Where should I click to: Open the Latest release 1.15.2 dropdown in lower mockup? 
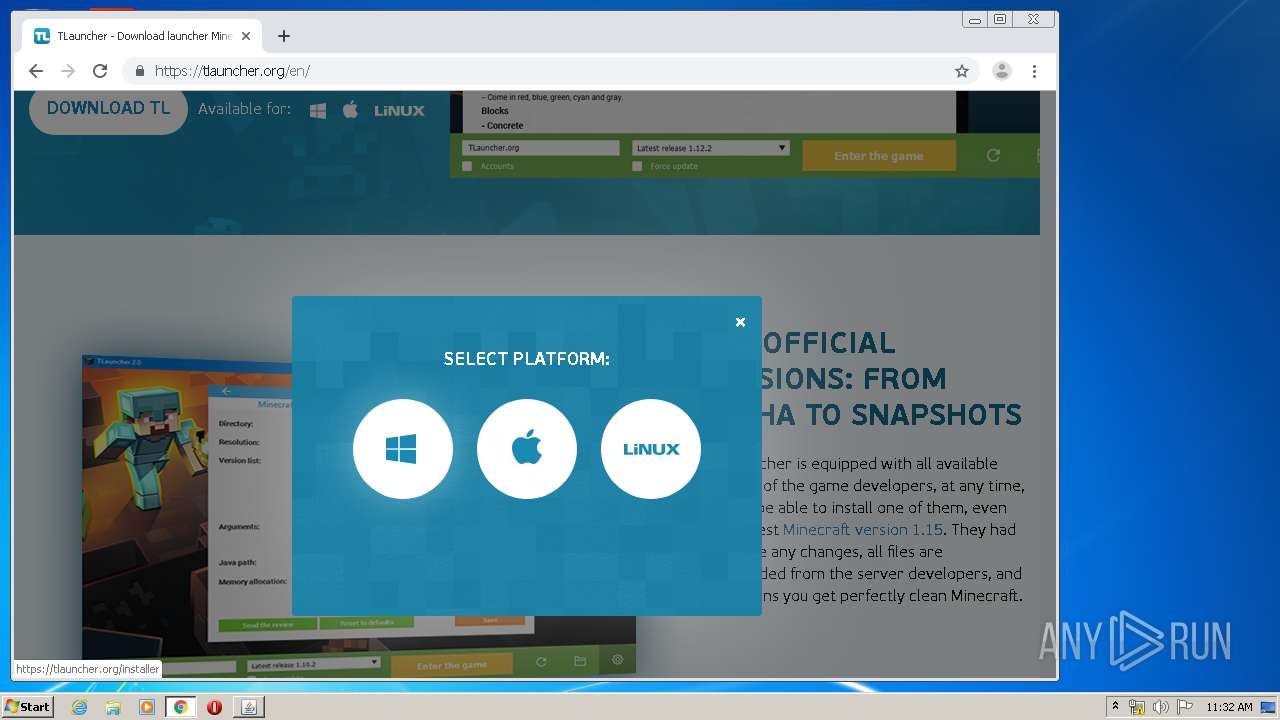coord(314,664)
